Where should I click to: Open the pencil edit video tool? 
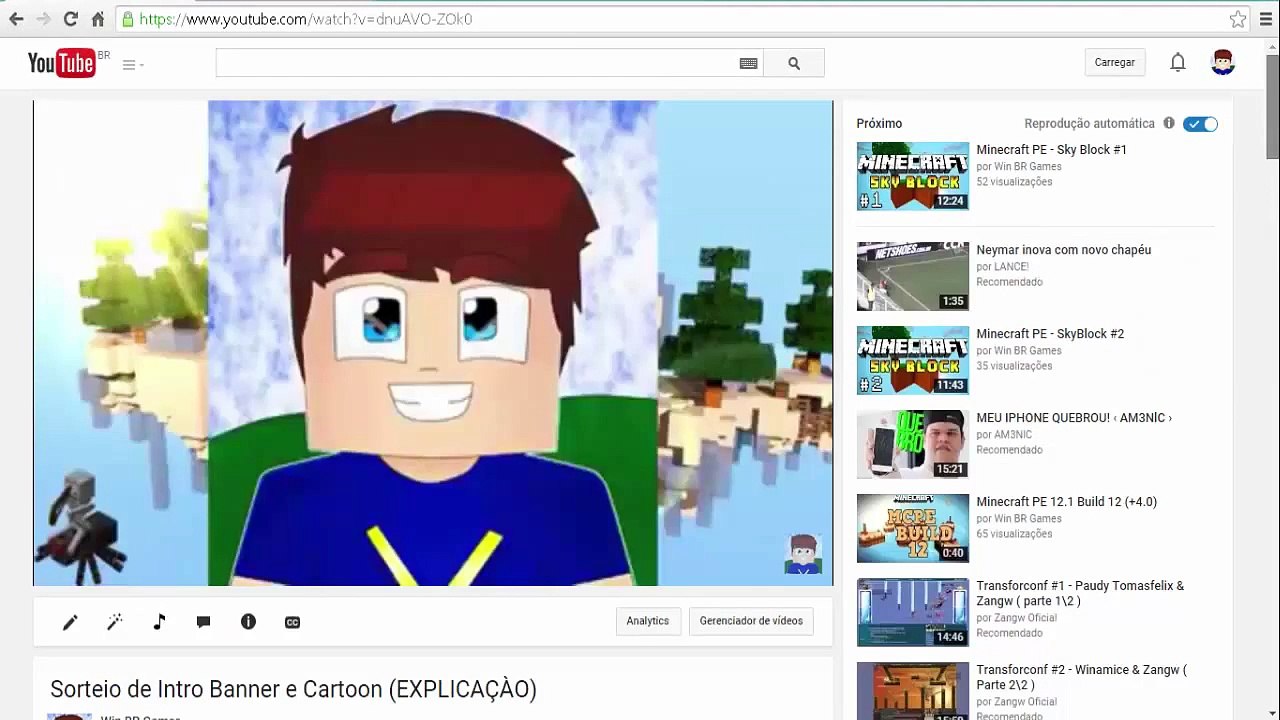coord(70,622)
